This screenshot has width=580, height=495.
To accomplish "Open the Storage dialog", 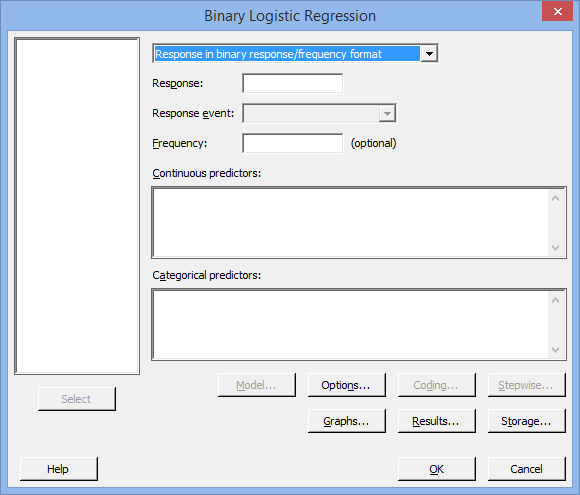I will click(x=527, y=421).
